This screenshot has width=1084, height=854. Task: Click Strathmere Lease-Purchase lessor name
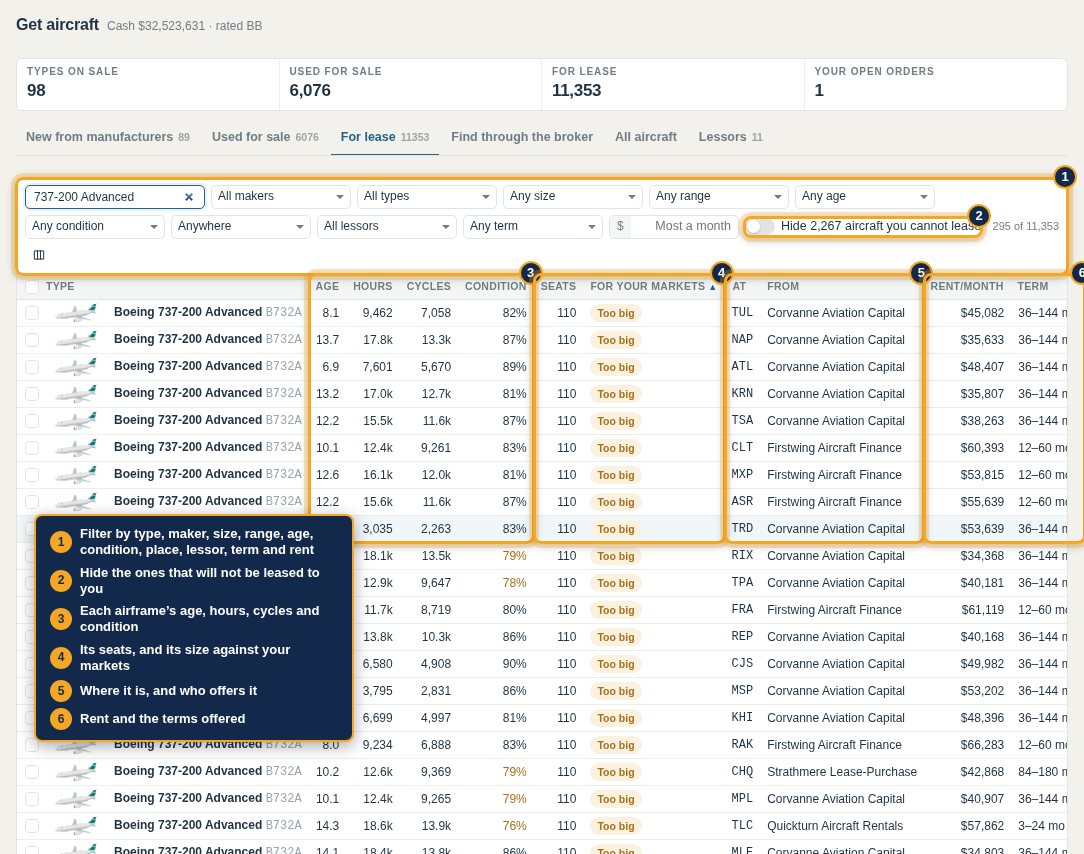pos(841,772)
